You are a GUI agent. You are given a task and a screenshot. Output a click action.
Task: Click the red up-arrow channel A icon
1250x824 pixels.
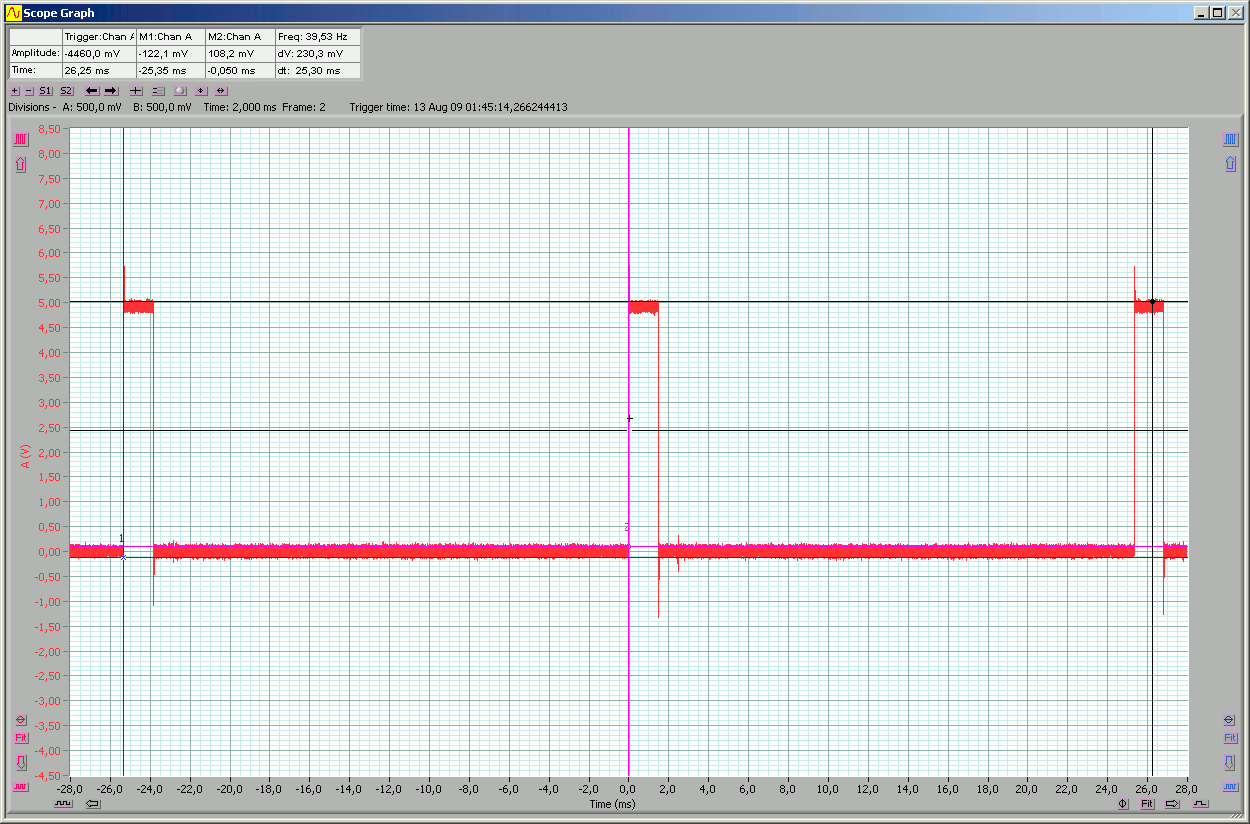click(21, 165)
